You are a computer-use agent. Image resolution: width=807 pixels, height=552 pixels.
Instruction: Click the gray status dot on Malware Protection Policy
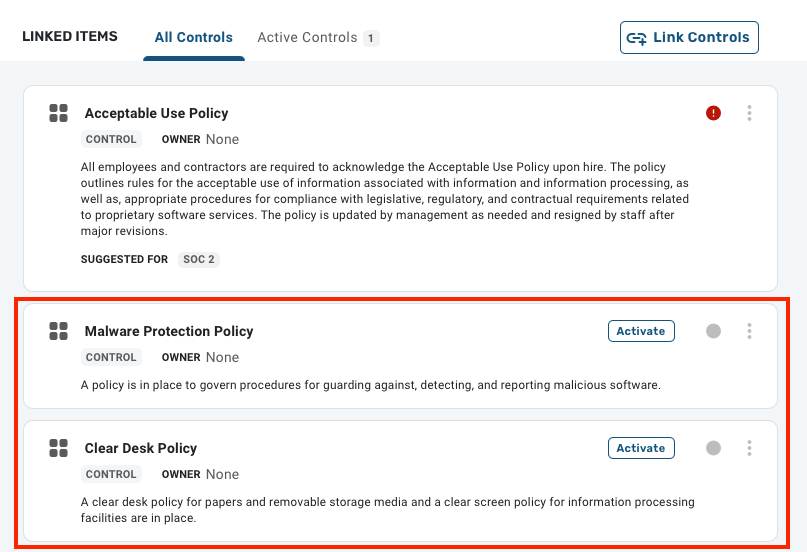pos(713,331)
